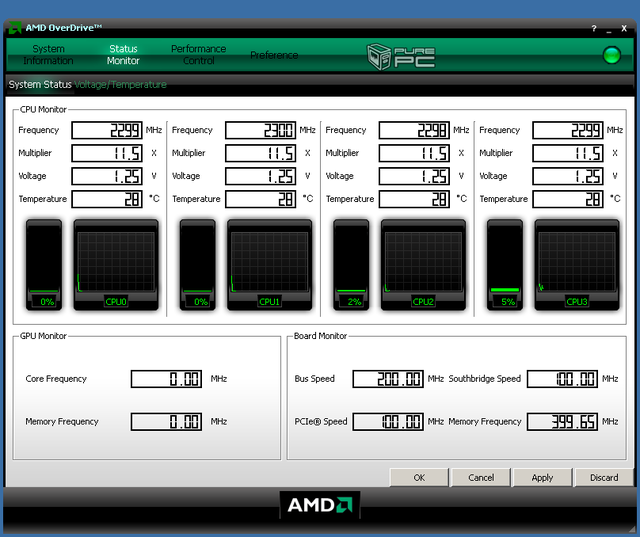Click the Board Monitor group label

tap(320, 336)
